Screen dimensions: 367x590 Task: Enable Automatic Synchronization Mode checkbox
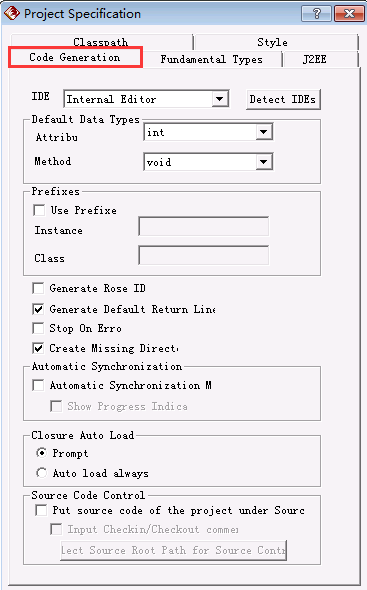(x=38, y=385)
